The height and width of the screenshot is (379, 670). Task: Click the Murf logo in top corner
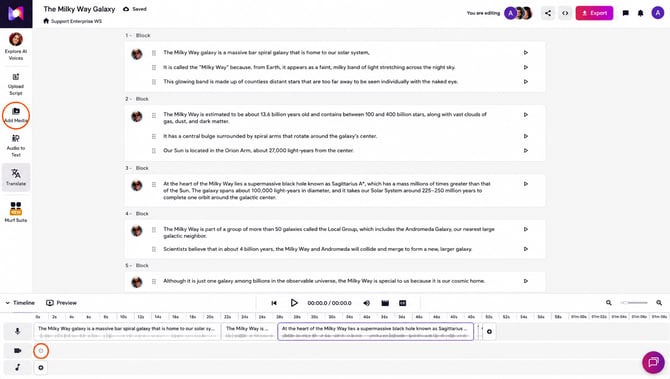coord(16,14)
